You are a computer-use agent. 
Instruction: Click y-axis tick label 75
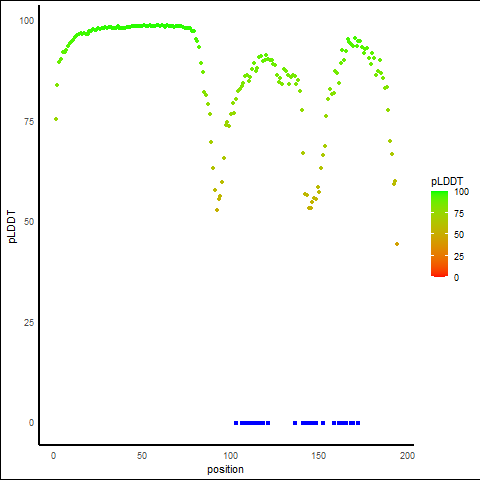(29, 122)
